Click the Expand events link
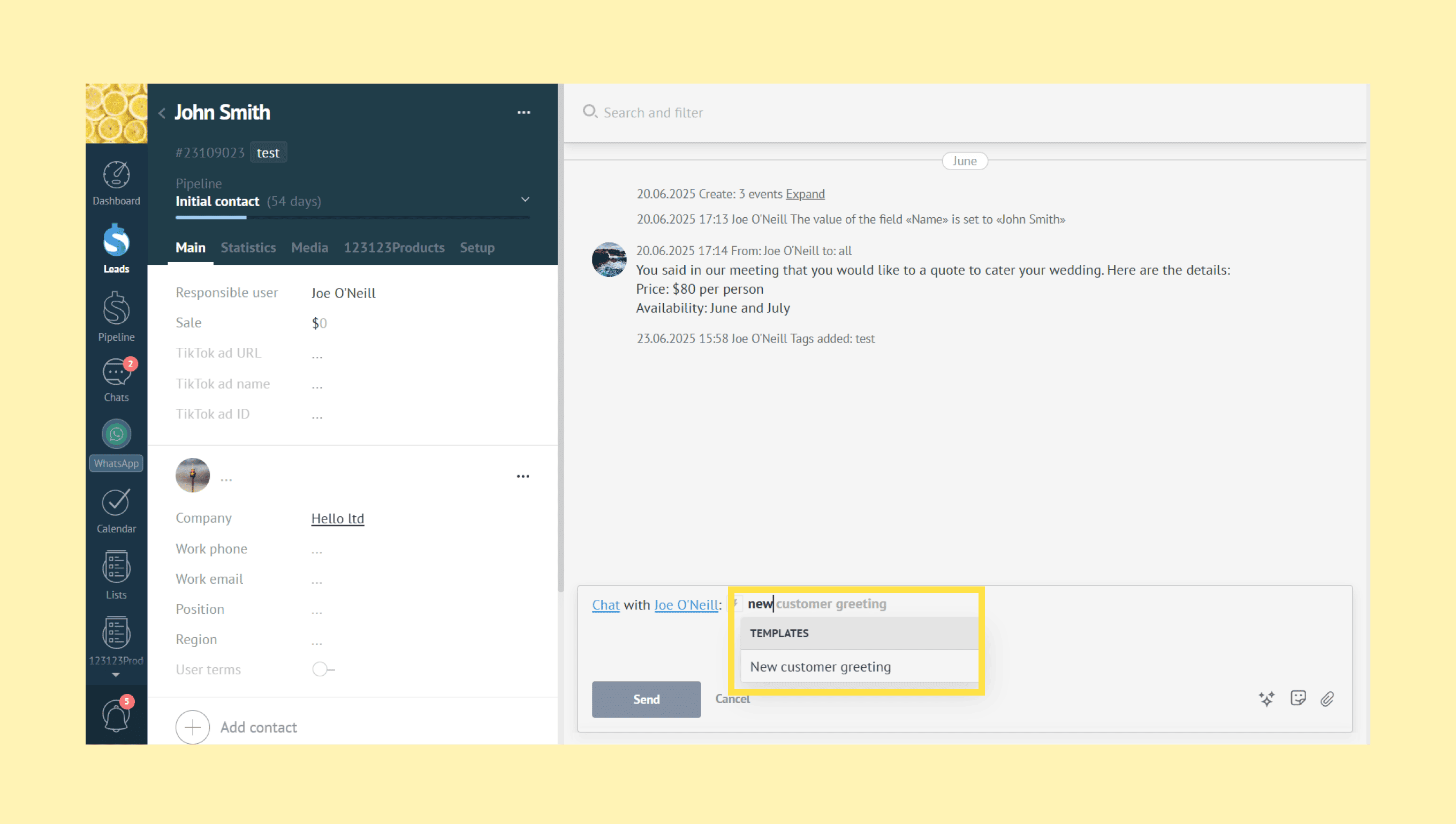 (x=805, y=194)
